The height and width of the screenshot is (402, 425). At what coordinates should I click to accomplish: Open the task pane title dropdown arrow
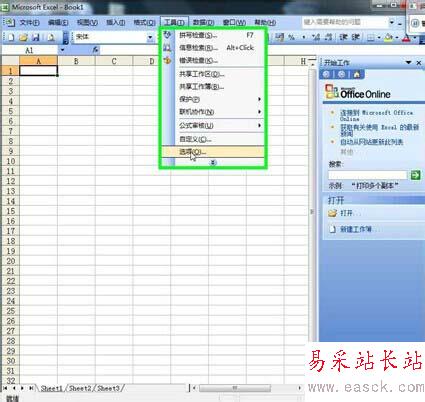point(408,62)
